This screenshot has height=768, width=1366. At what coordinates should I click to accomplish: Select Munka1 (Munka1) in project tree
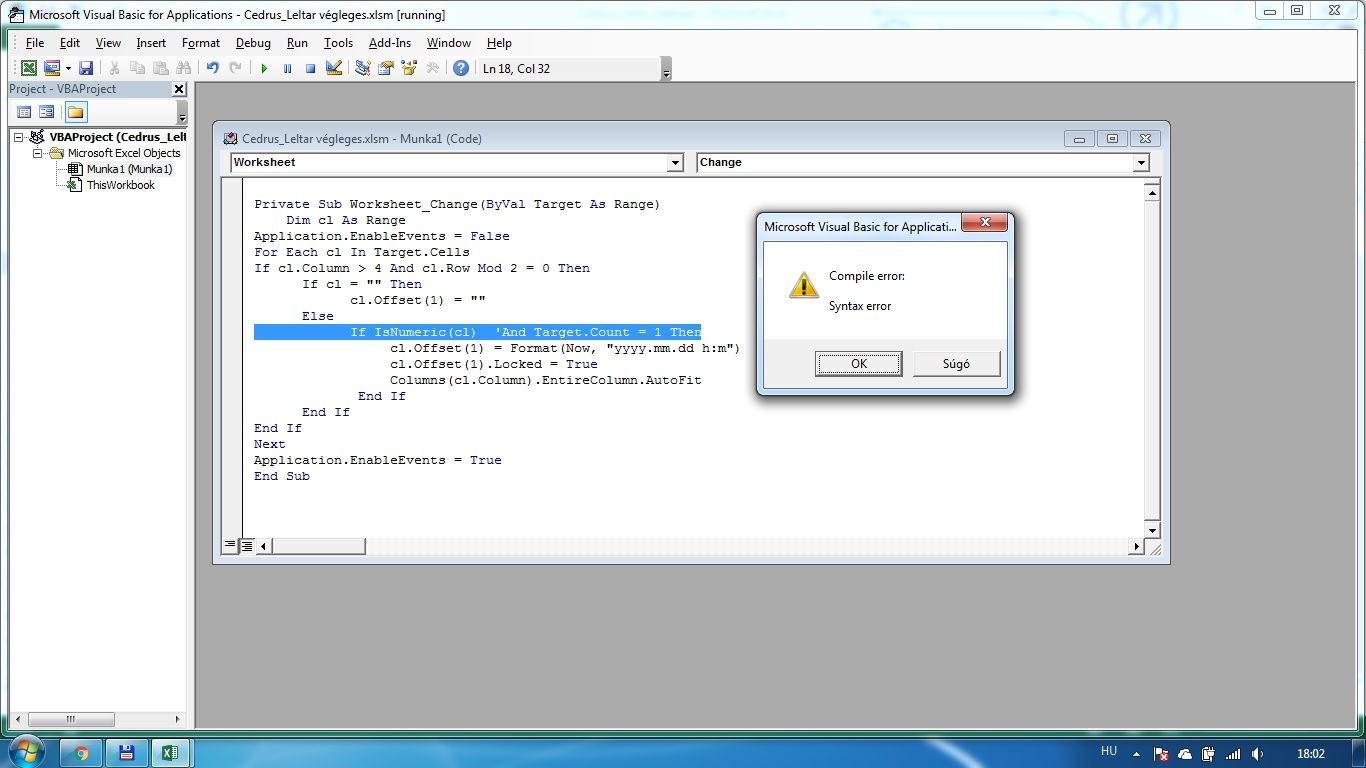coord(129,169)
